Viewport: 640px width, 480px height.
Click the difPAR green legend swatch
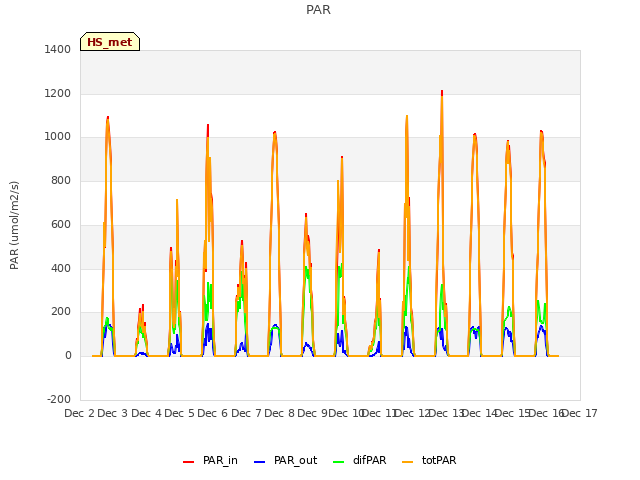coord(339,462)
